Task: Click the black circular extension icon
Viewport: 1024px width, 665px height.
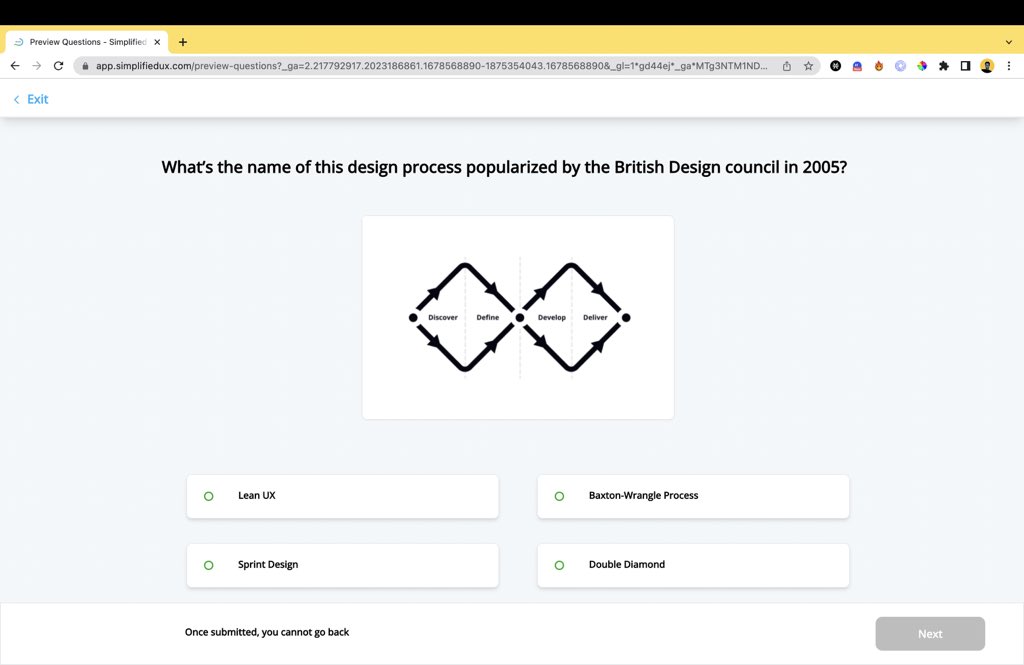Action: click(x=836, y=65)
